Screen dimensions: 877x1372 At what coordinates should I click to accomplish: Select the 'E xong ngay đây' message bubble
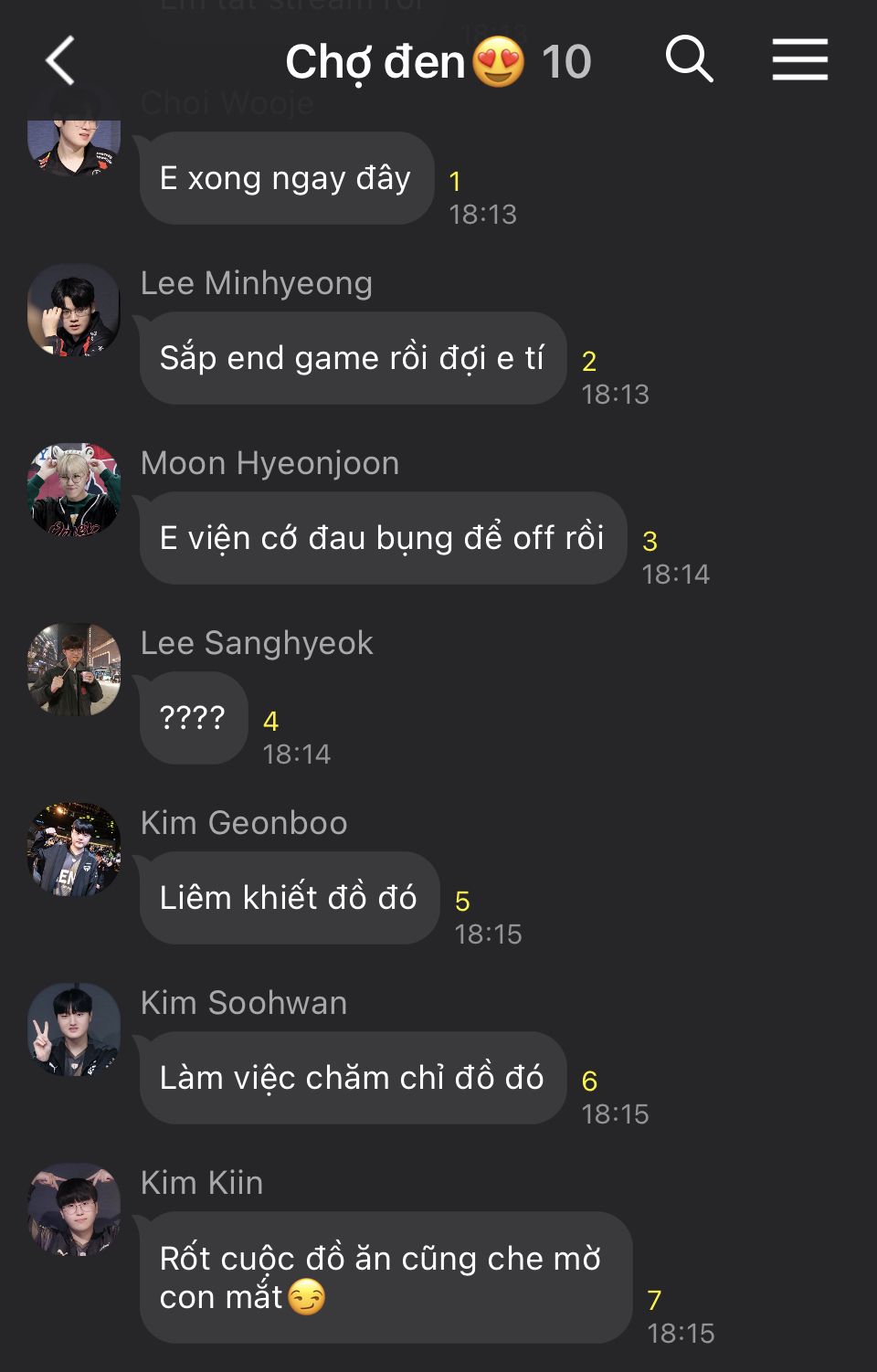pyautogui.click(x=286, y=178)
